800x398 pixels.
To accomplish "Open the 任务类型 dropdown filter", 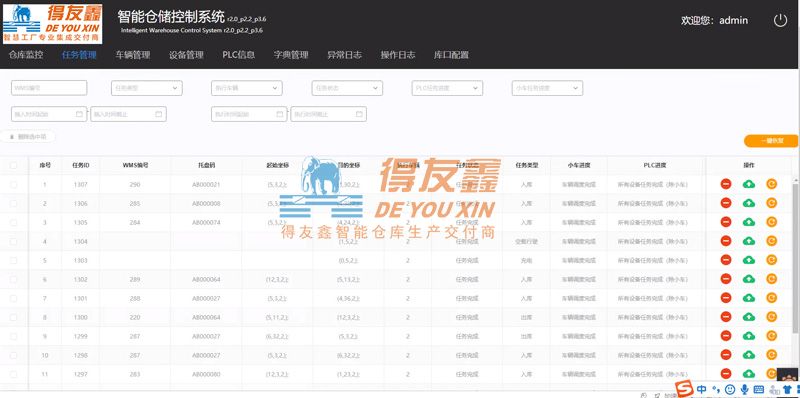I will [x=146, y=88].
